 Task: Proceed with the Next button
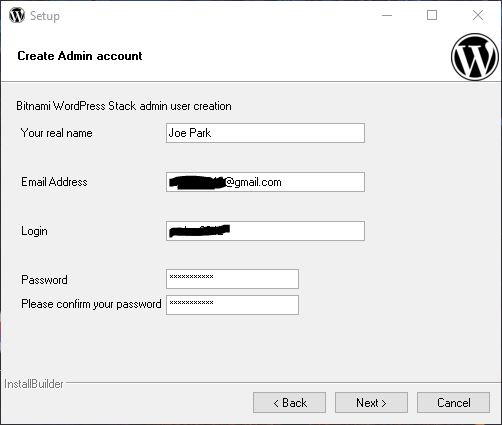[x=371, y=403]
